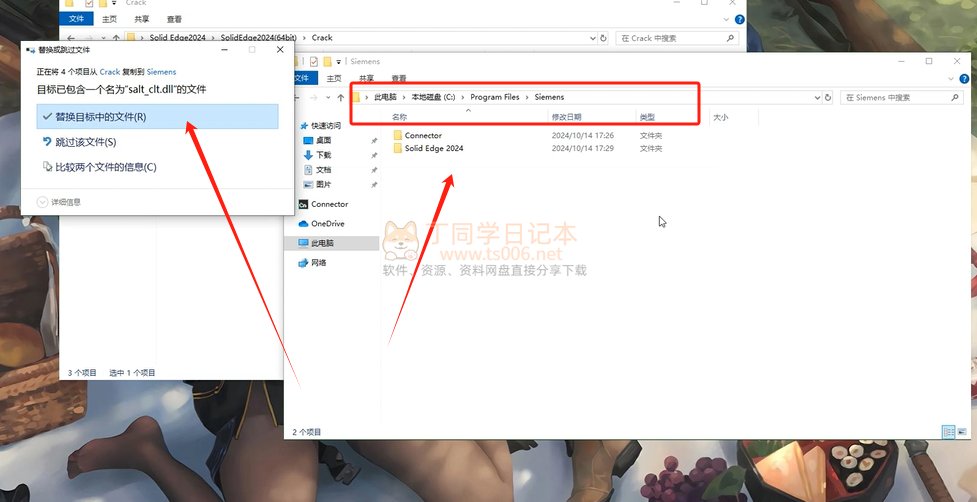Click the search magnifier in Siemens window
The width and height of the screenshot is (977, 502).
click(x=955, y=98)
